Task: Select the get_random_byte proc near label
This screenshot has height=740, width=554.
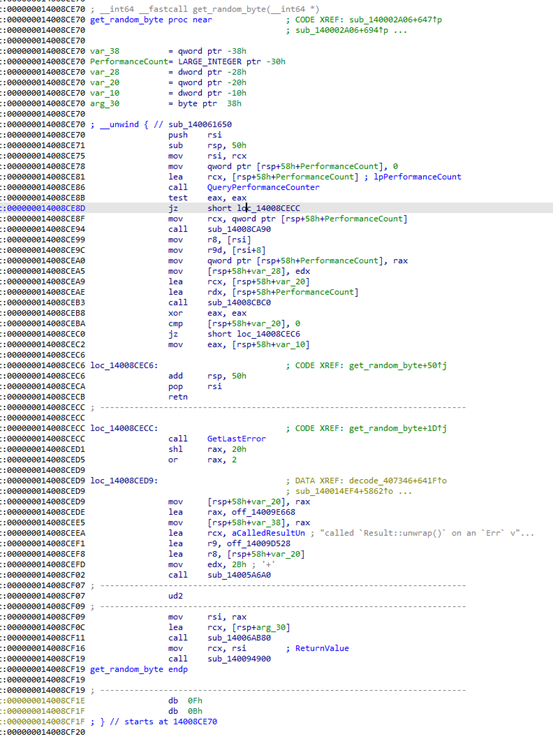Action: (x=151, y=20)
